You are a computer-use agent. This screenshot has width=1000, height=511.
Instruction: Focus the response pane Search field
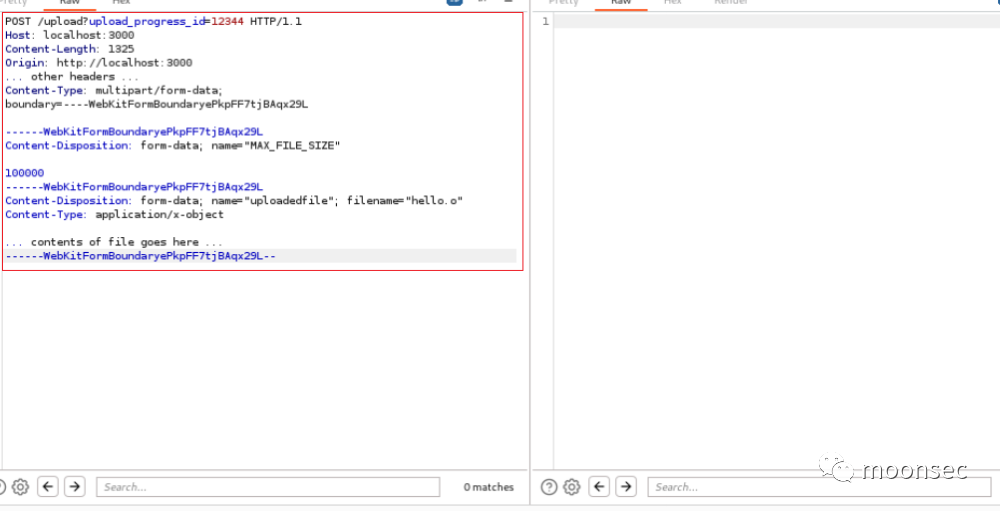820,487
